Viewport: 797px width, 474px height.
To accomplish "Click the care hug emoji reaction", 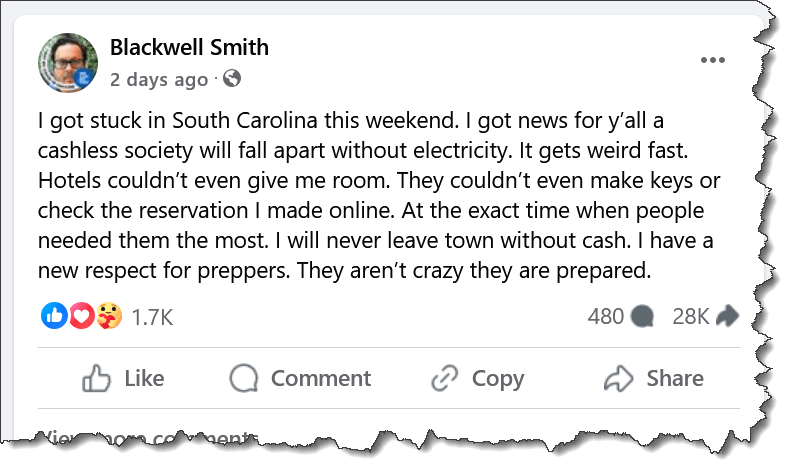I will pos(108,317).
